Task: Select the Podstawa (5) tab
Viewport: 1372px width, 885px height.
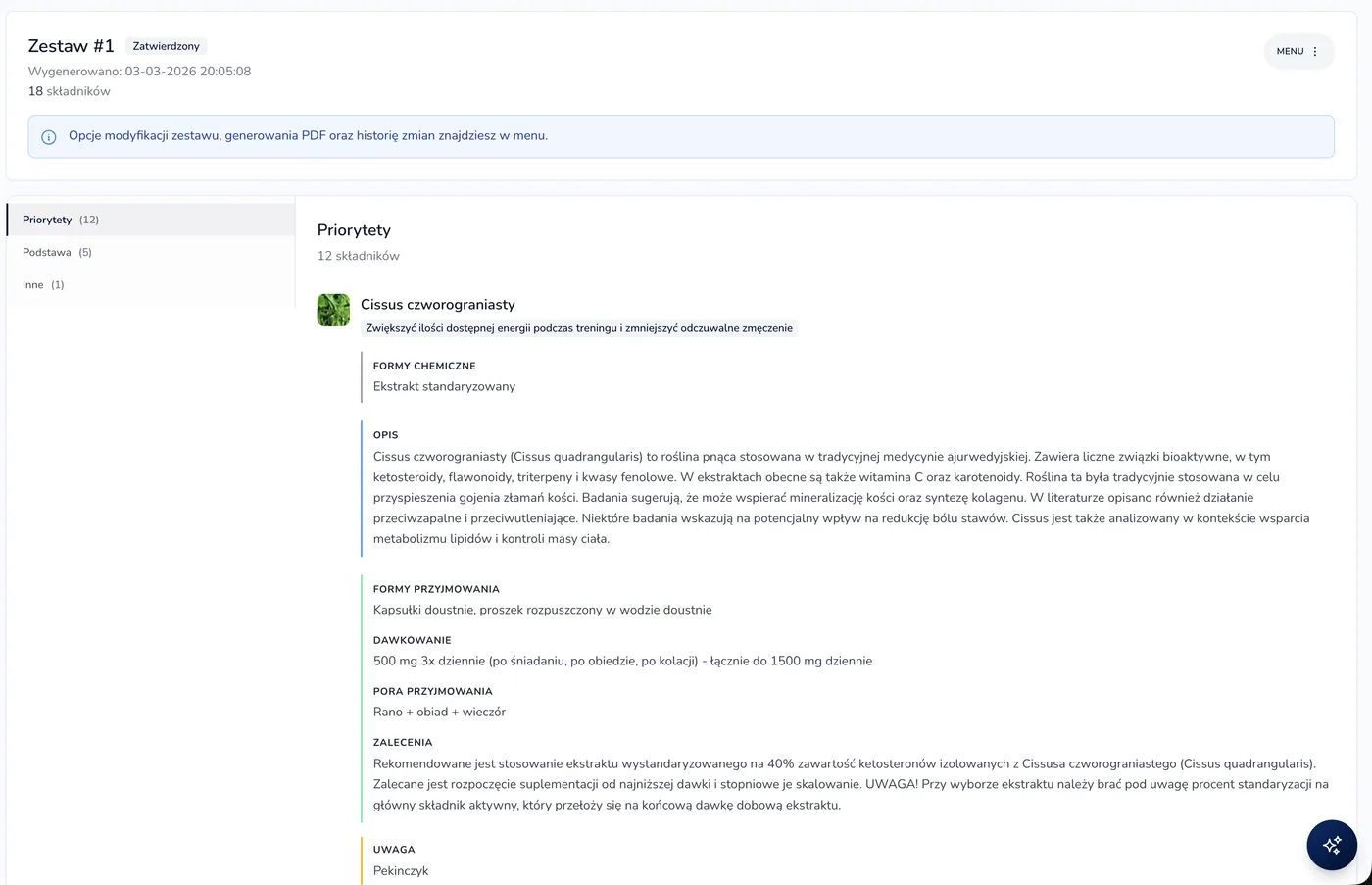Action: click(x=151, y=252)
